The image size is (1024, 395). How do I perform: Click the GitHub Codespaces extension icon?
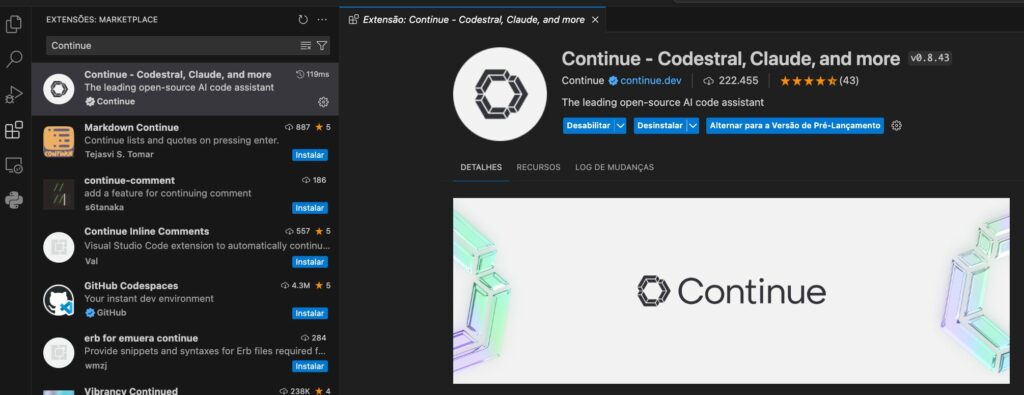59,300
